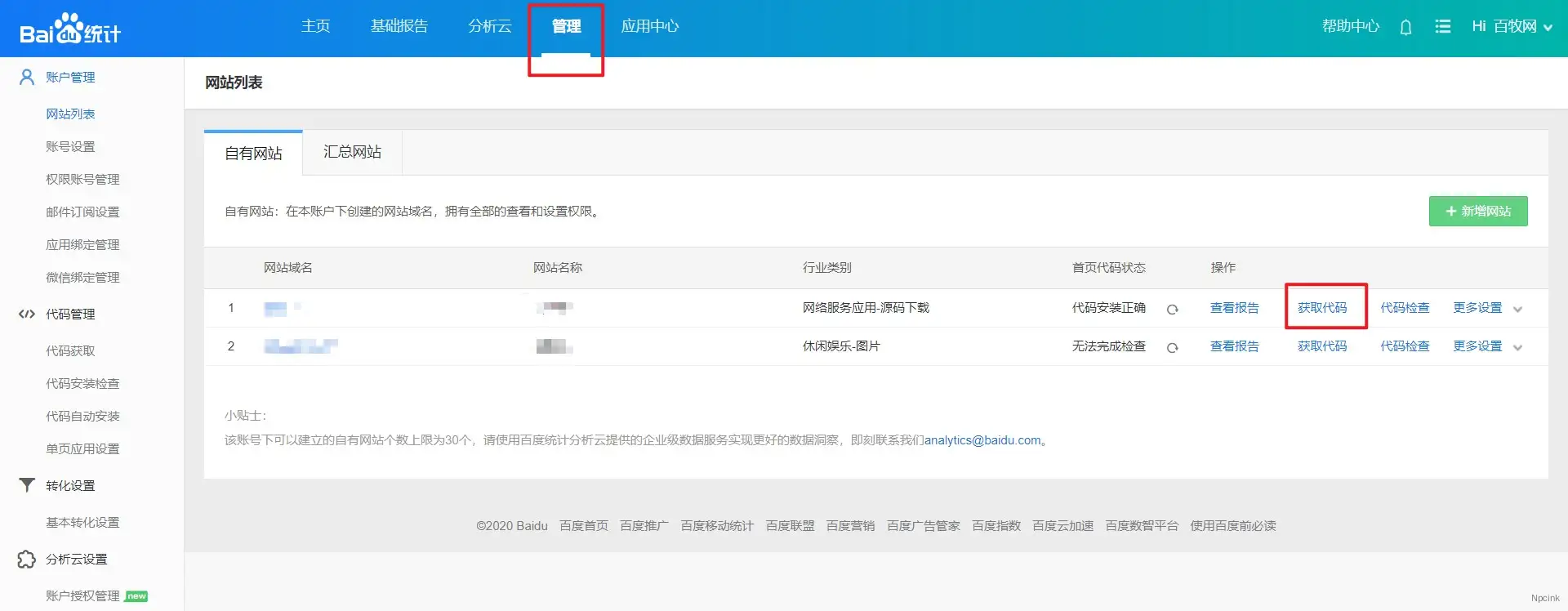Click footer link 百度移动统计
The height and width of the screenshot is (611, 1568).
pyautogui.click(x=717, y=526)
